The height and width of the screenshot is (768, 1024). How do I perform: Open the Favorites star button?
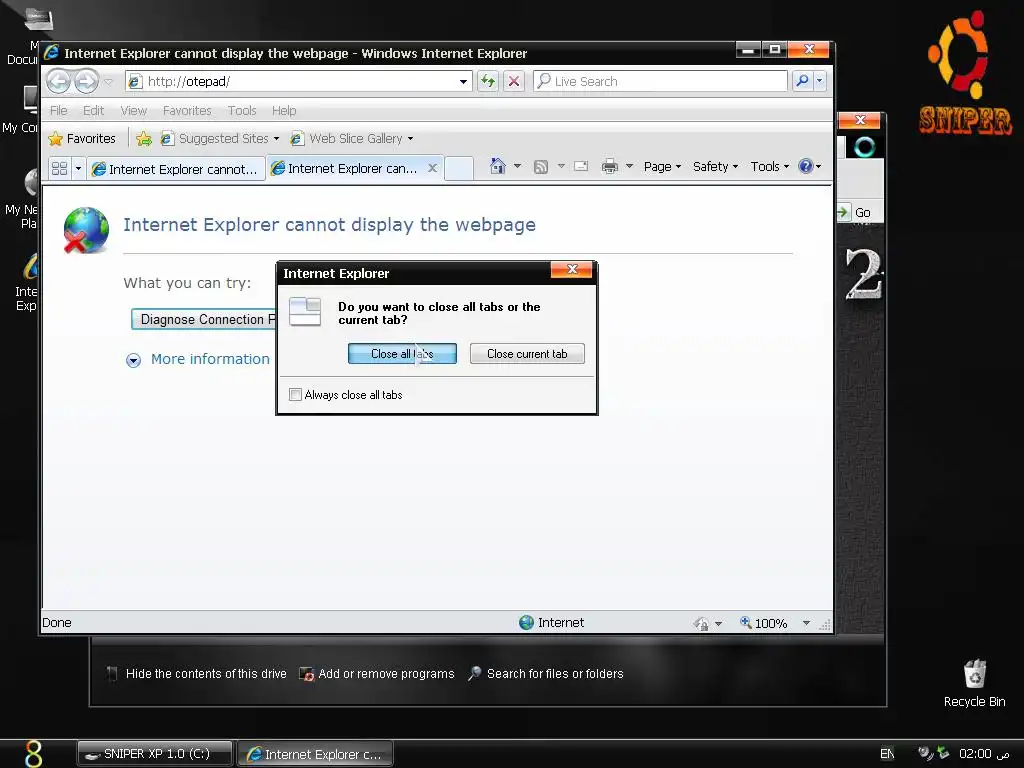tap(82, 138)
